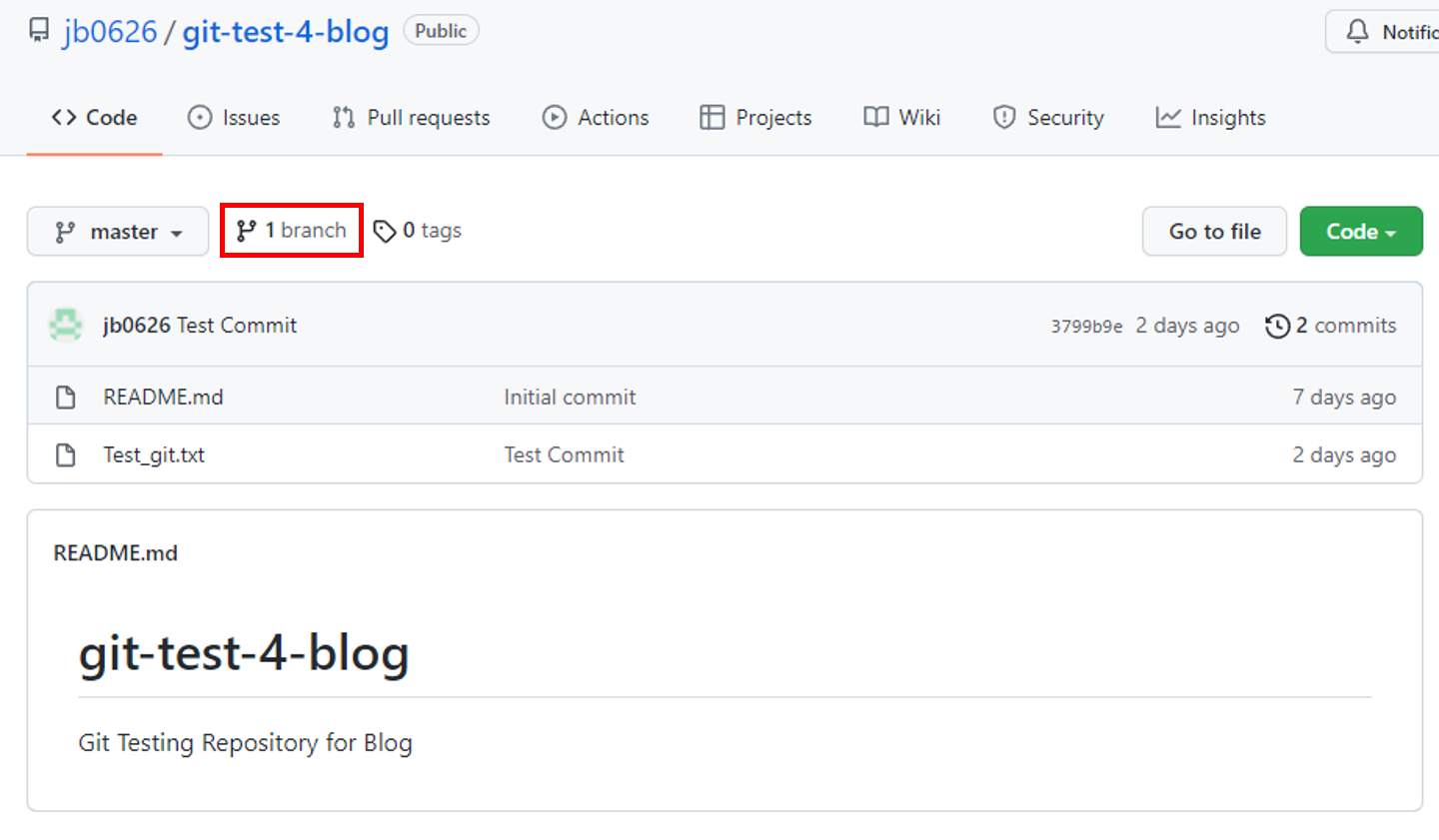The image size is (1439, 840).
Task: View the 0 tags link
Action: 418,231
